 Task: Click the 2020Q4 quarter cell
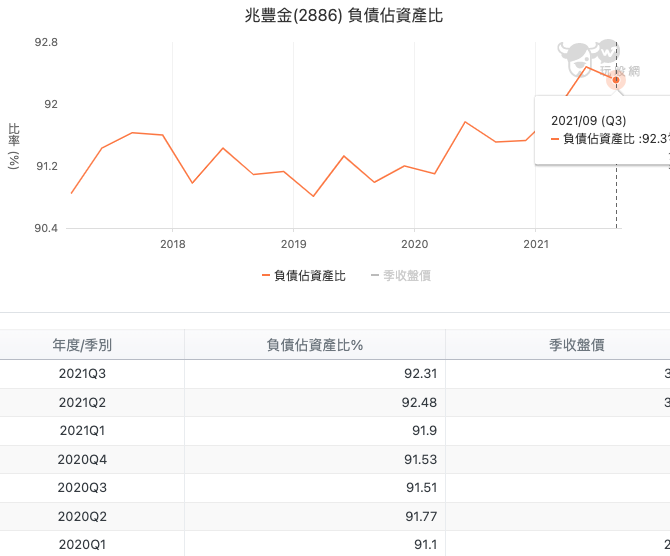[82, 459]
